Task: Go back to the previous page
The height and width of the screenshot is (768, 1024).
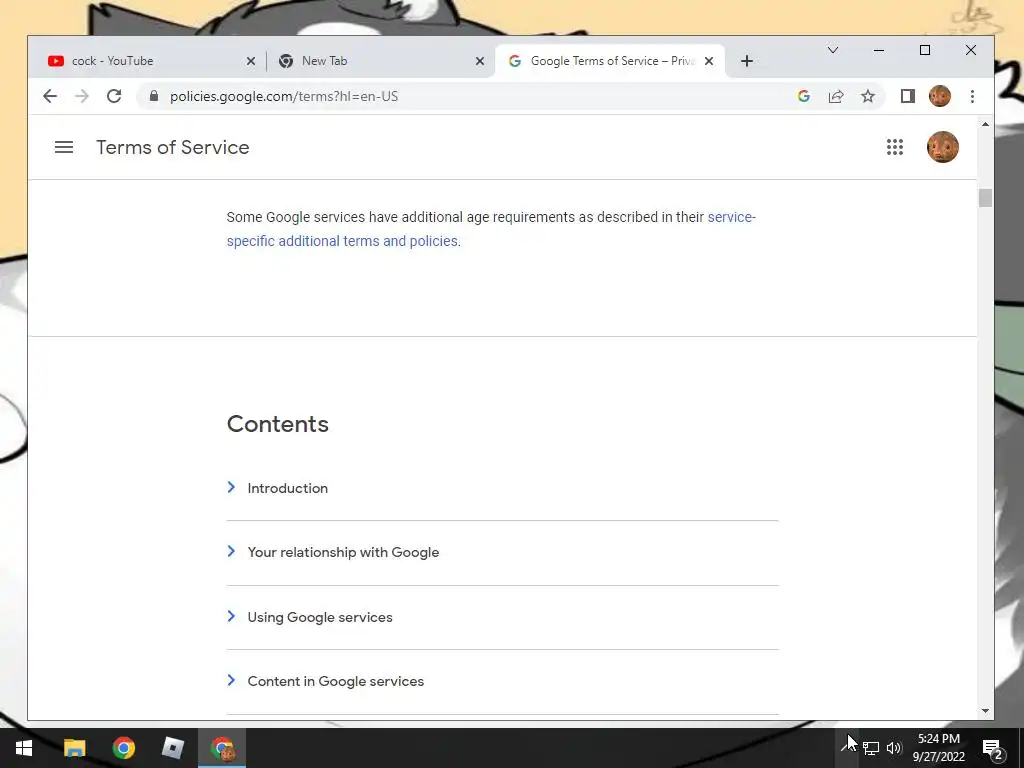Action: 50,97
